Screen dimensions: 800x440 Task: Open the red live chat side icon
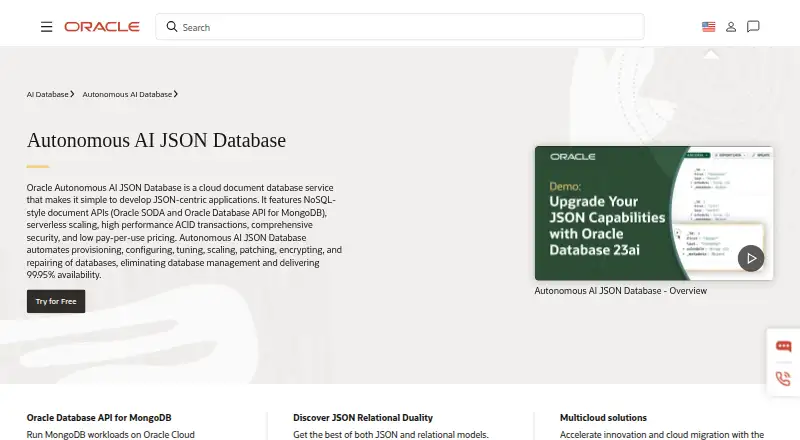783,347
